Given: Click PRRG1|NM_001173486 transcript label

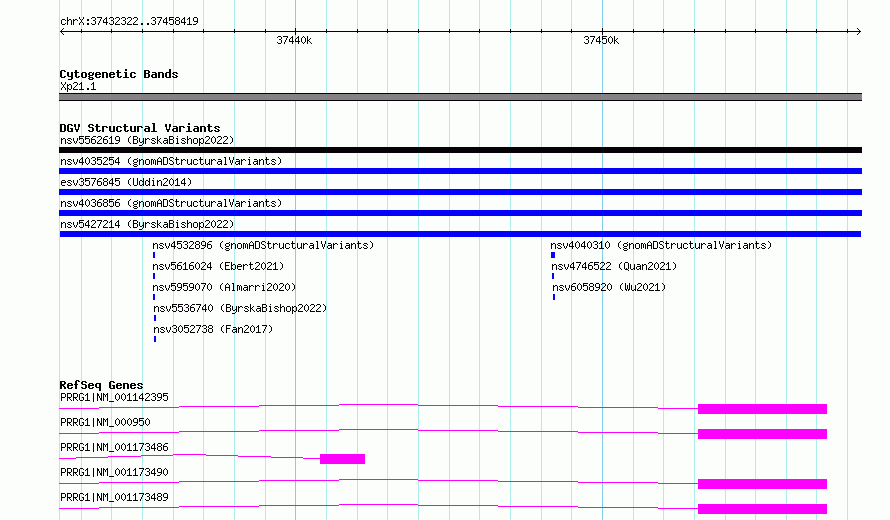Looking at the screenshot, I should (114, 447).
